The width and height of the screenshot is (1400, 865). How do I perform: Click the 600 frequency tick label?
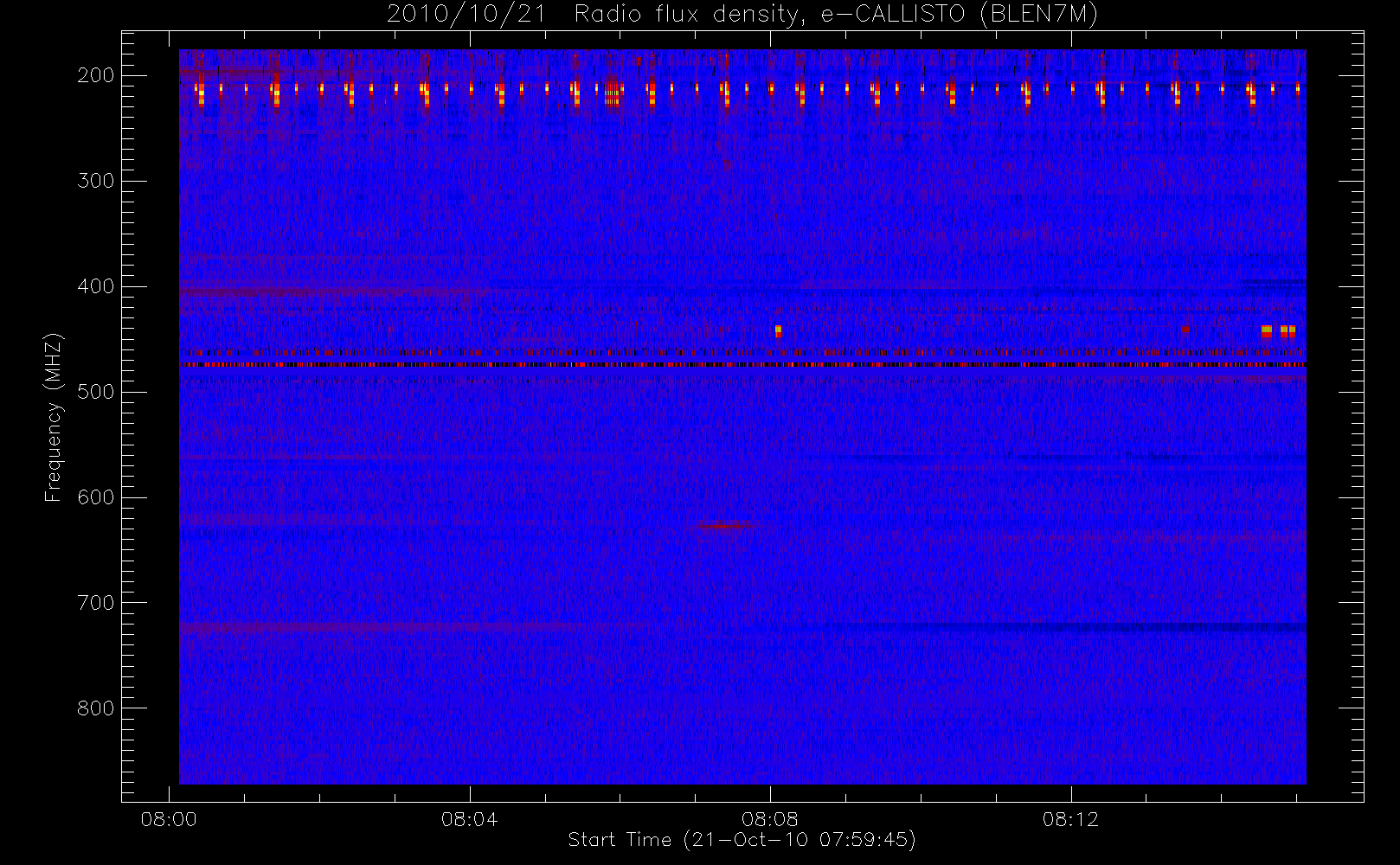click(x=96, y=497)
